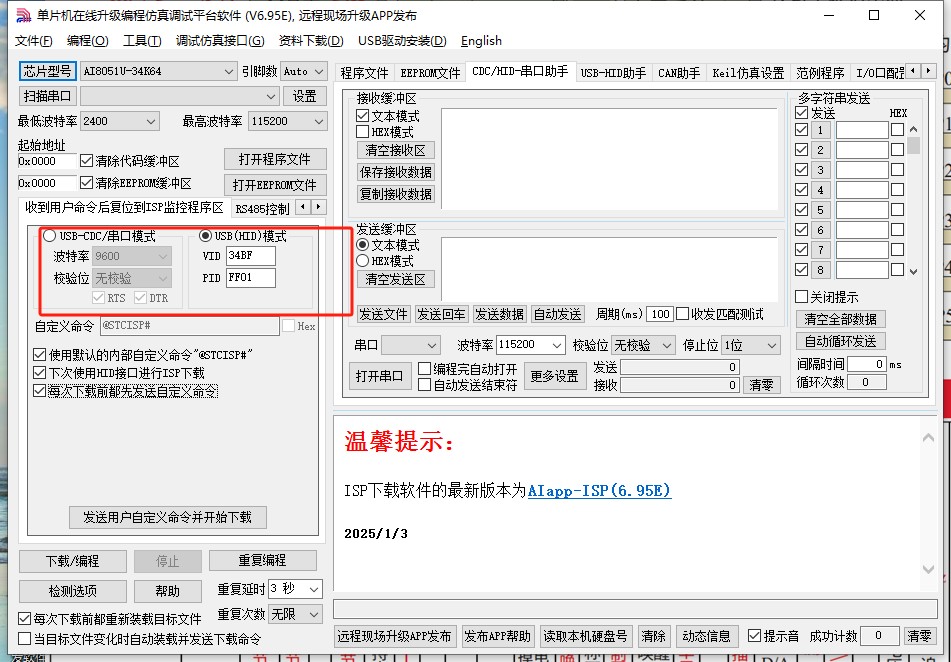This screenshot has width=951, height=662.
Task: Click 远程现场升级APP发布 button
Action: 394,636
